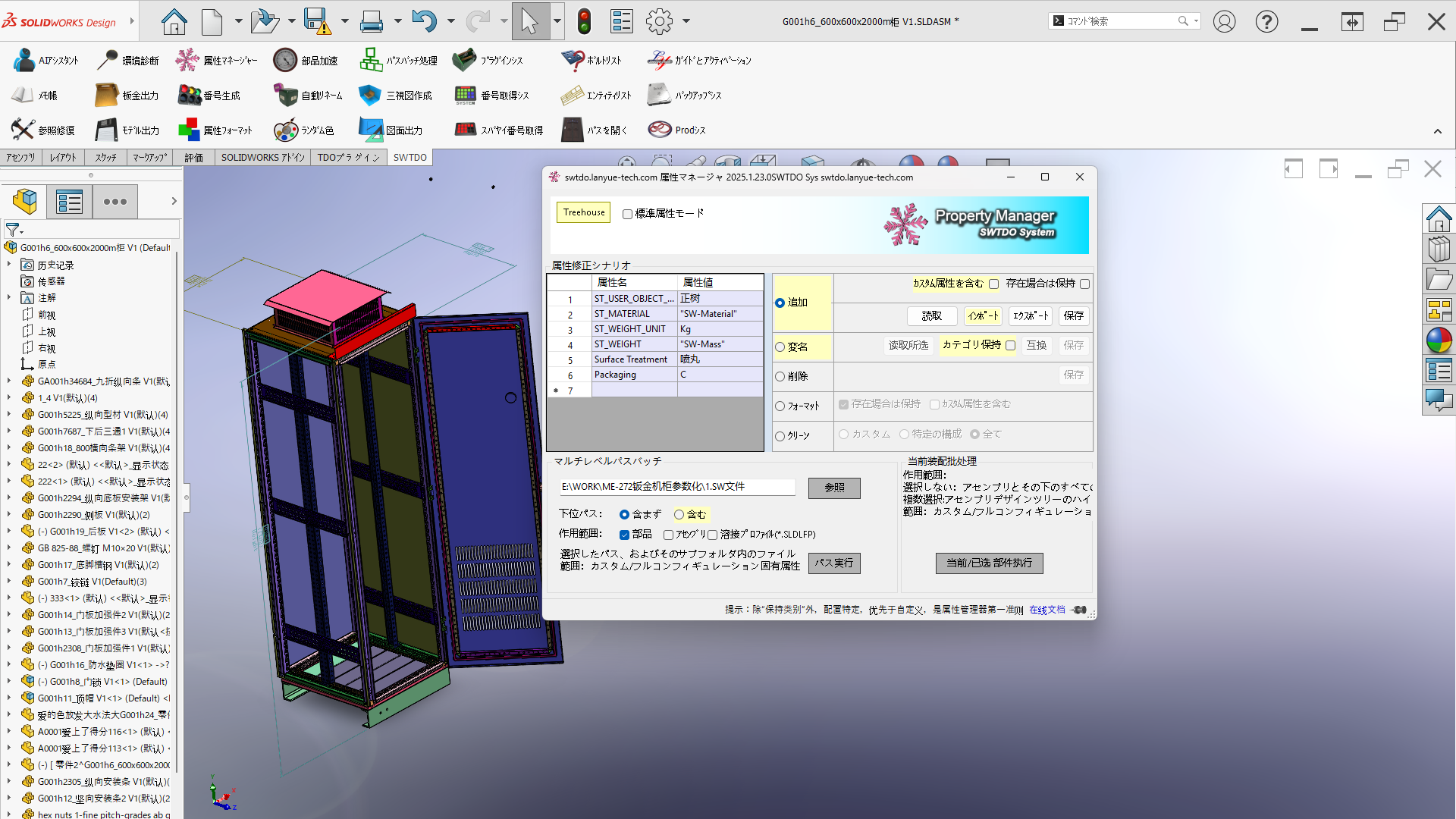This screenshot has width=1456, height=819.
Task: Select the 削除 radio option
Action: click(x=780, y=377)
